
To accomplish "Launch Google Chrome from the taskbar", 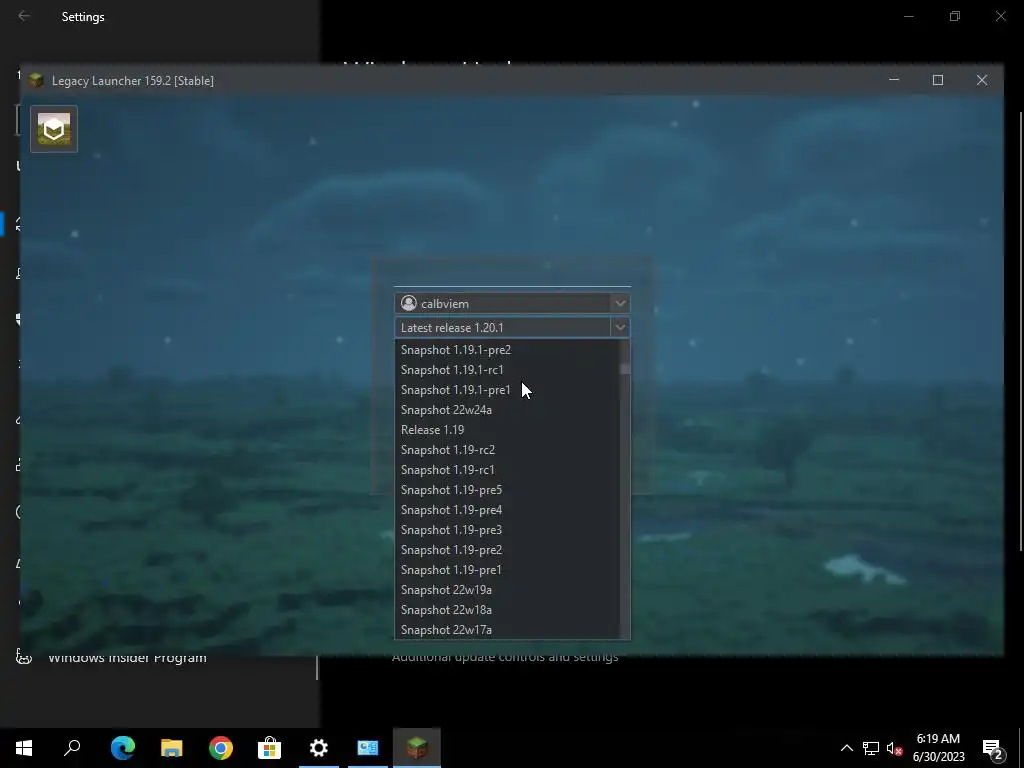I will pyautogui.click(x=221, y=748).
